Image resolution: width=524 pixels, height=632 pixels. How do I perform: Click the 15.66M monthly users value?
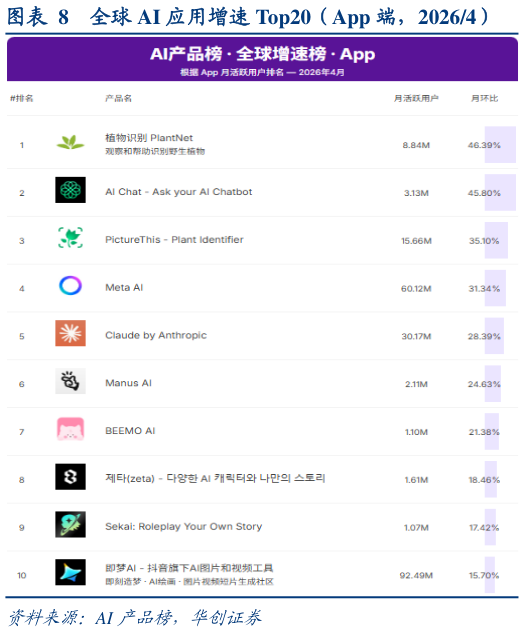[x=416, y=241]
